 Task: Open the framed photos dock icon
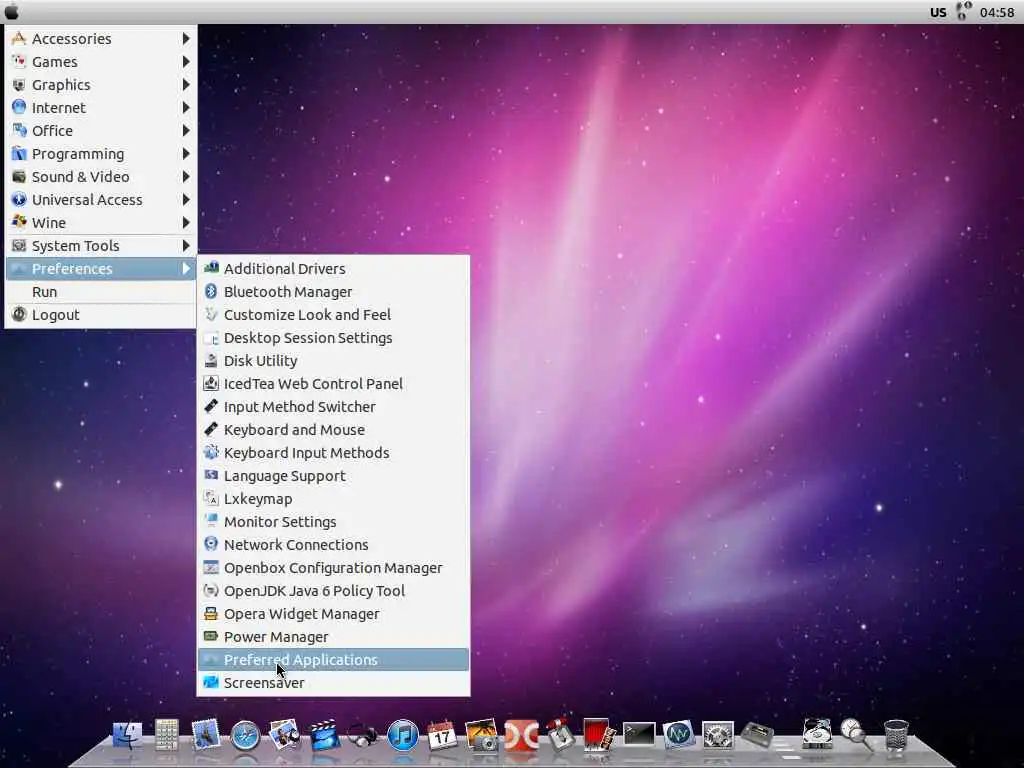[x=285, y=735]
